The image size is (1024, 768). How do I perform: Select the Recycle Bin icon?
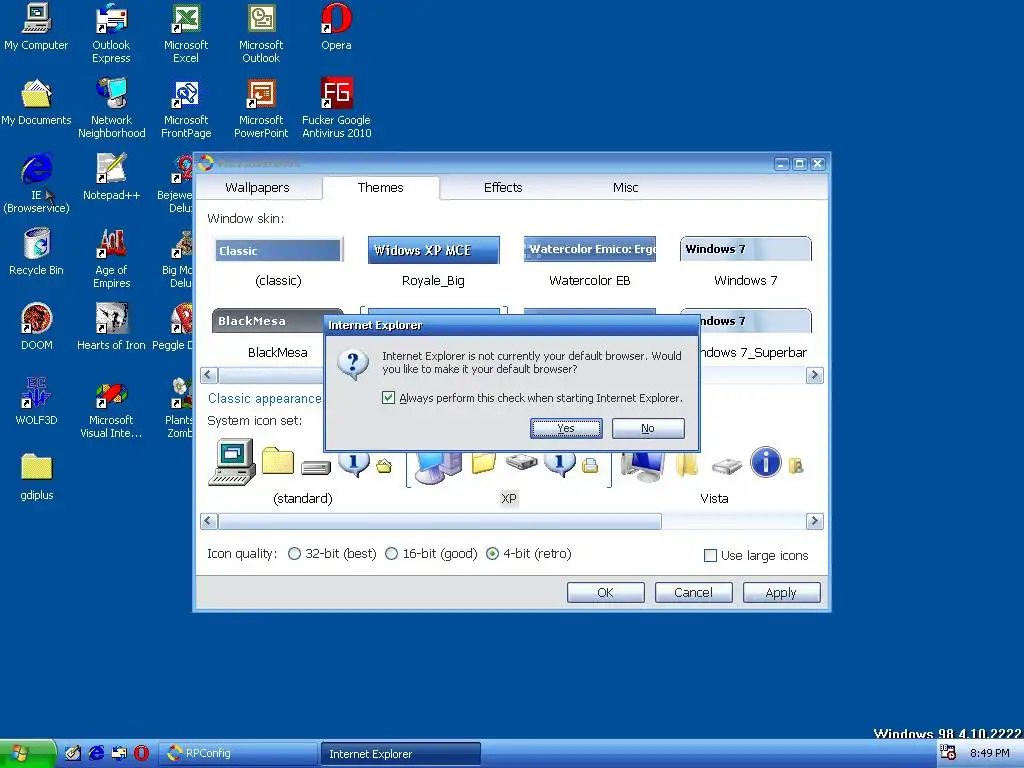36,252
